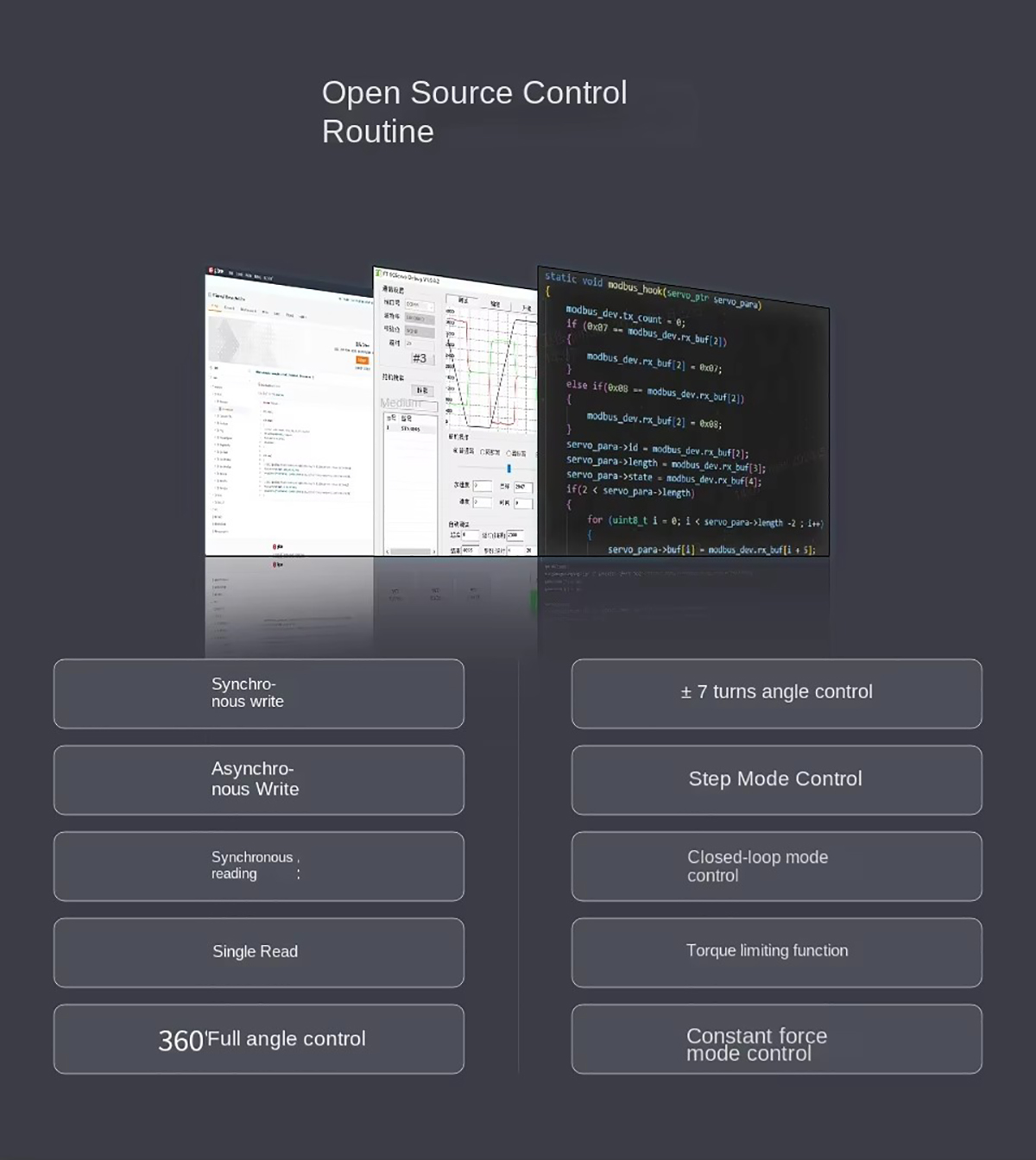This screenshot has height=1160, width=1036.
Task: Select the Closed-loop mode control box
Action: pyautogui.click(x=776, y=866)
